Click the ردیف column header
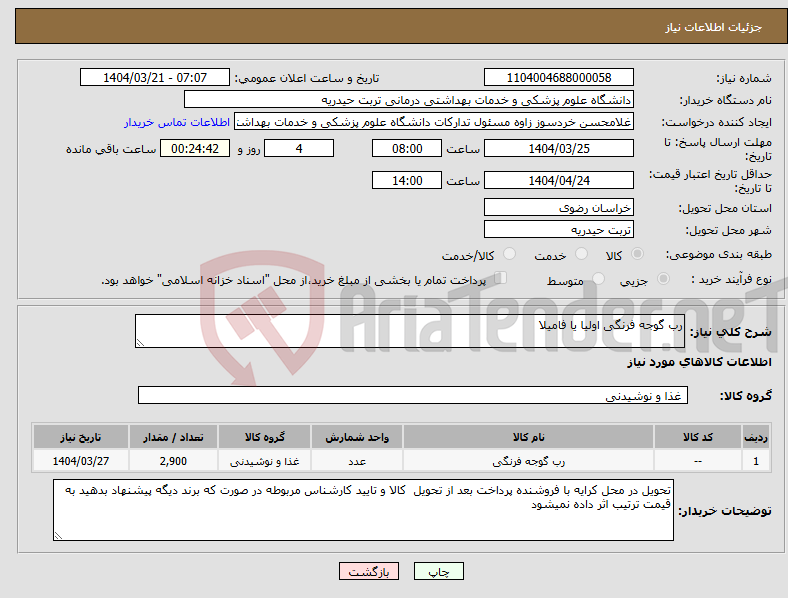This screenshot has width=788, height=598. pyautogui.click(x=756, y=437)
